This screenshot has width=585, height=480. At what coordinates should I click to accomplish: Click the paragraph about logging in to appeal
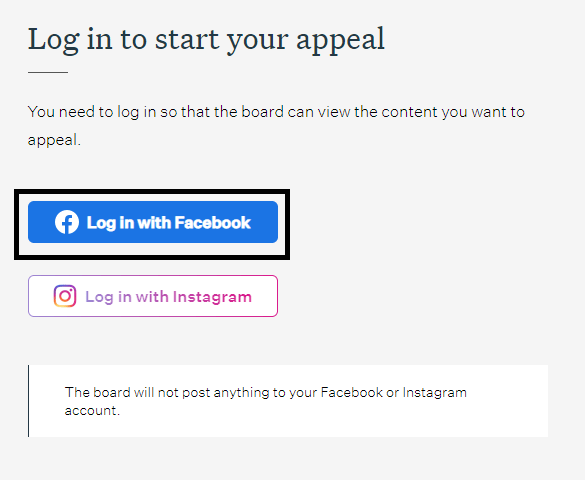click(x=276, y=126)
